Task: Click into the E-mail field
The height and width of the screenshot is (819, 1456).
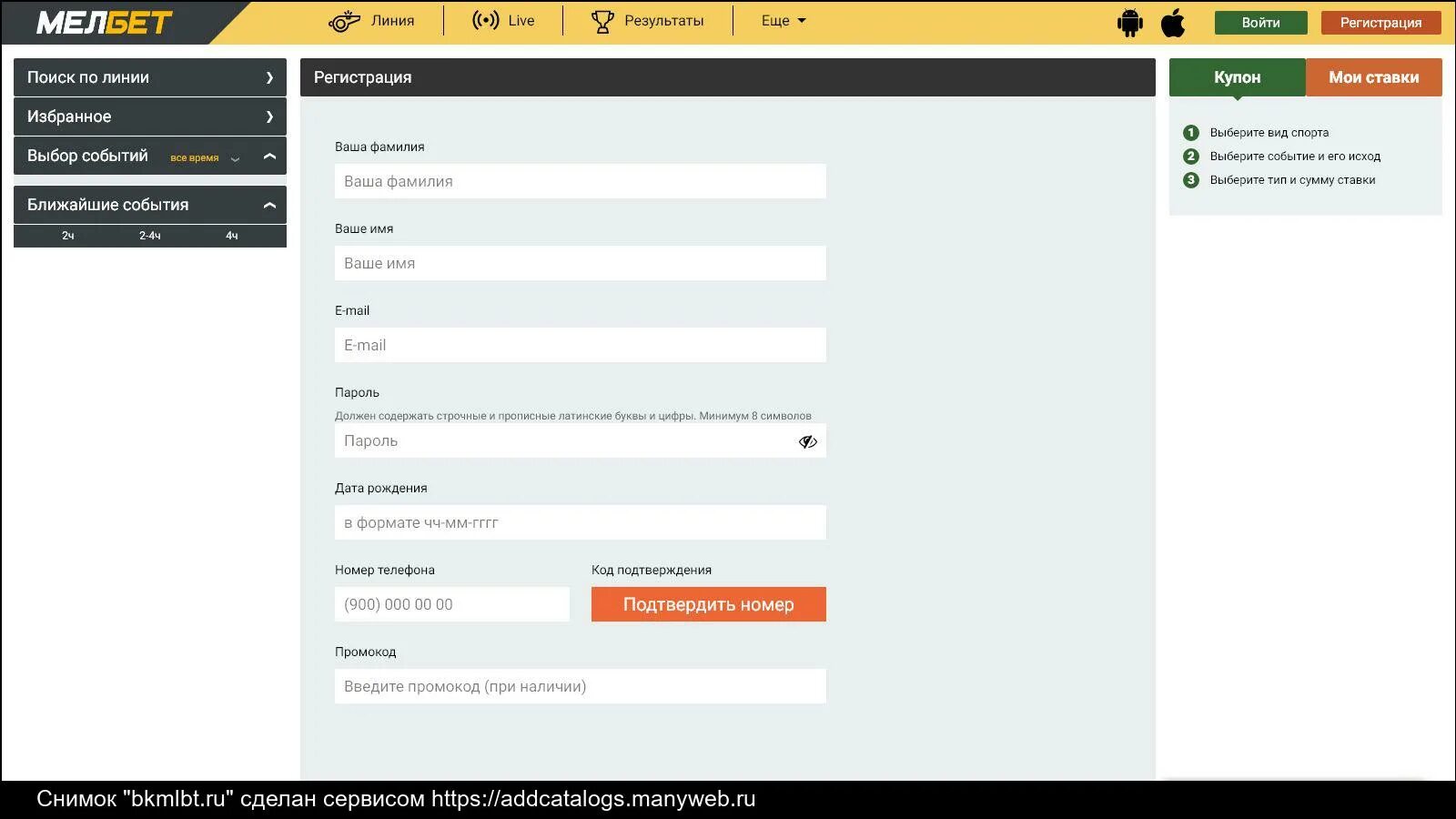Action: (x=581, y=345)
